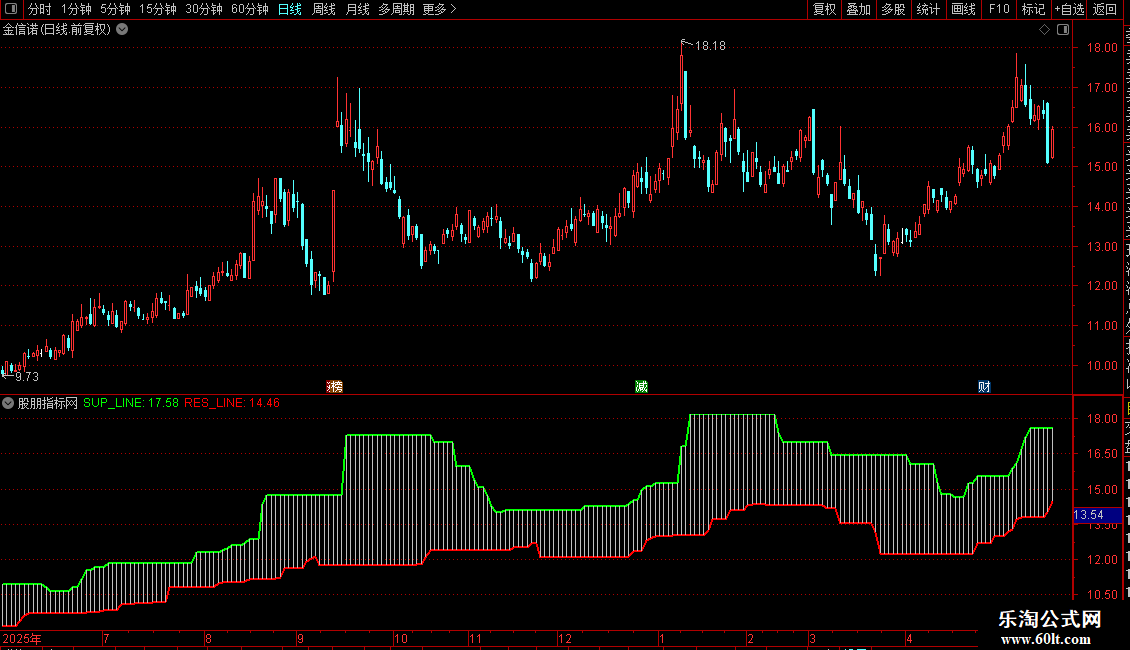Add stock via +自选 button

pos(1069,9)
